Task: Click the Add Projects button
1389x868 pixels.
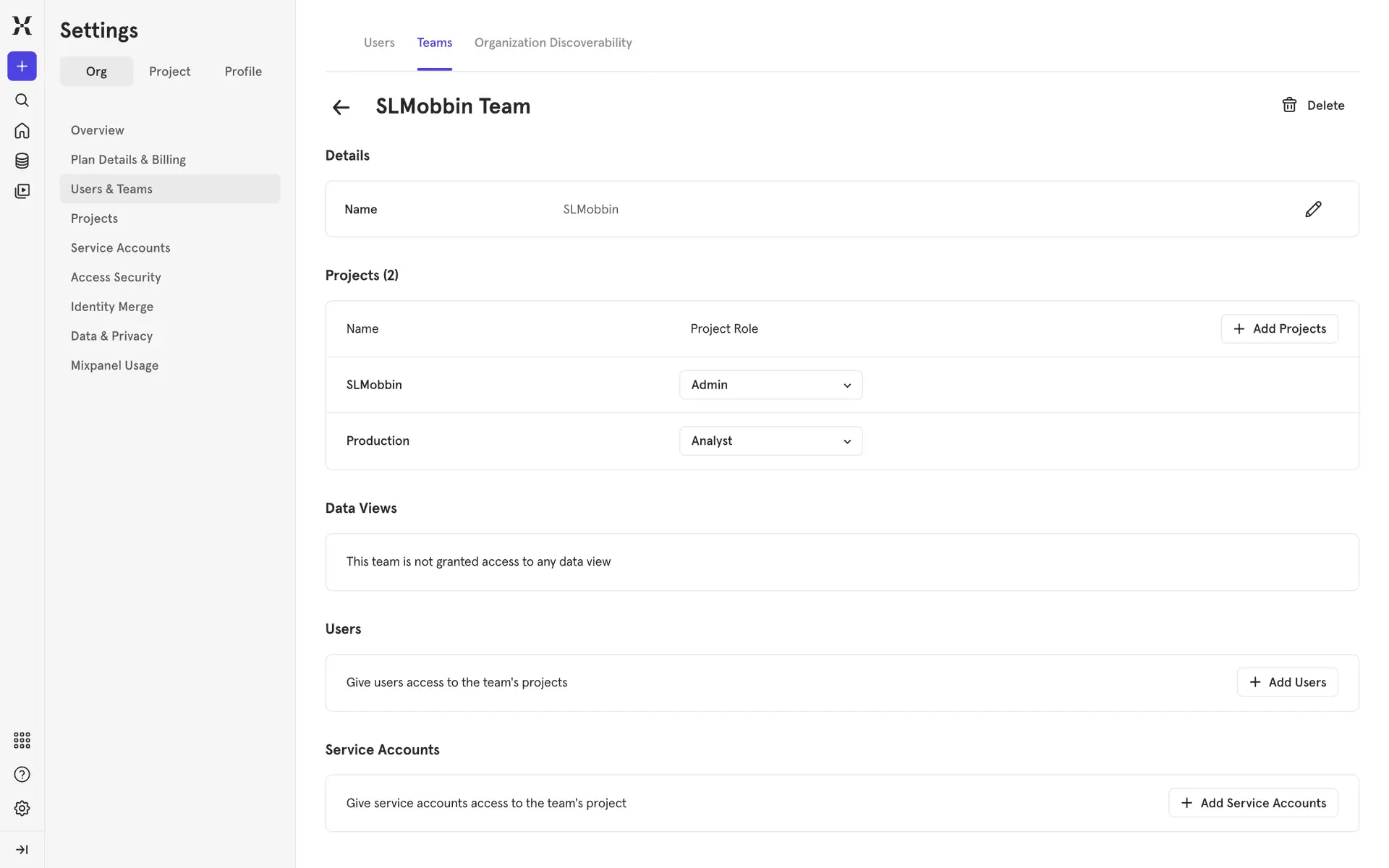Action: 1279,329
